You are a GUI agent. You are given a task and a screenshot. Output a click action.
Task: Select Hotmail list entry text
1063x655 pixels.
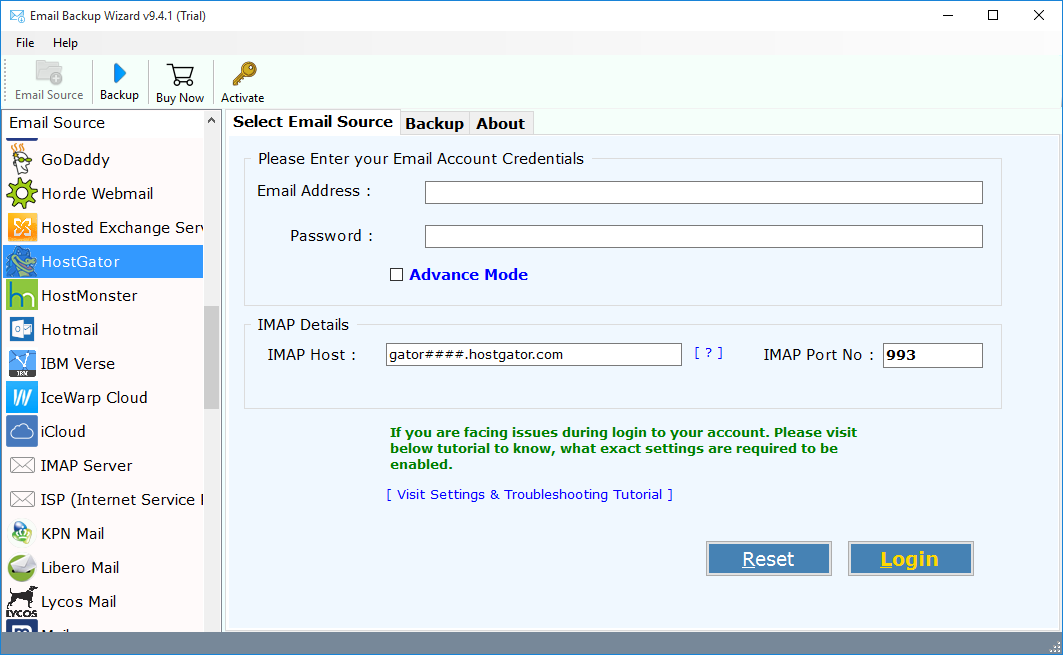pyautogui.click(x=69, y=330)
